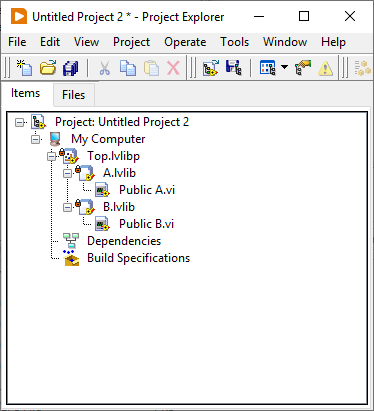This screenshot has width=374, height=411.
Task: Select Public A.vi in the tree
Action: pyautogui.click(x=147, y=190)
